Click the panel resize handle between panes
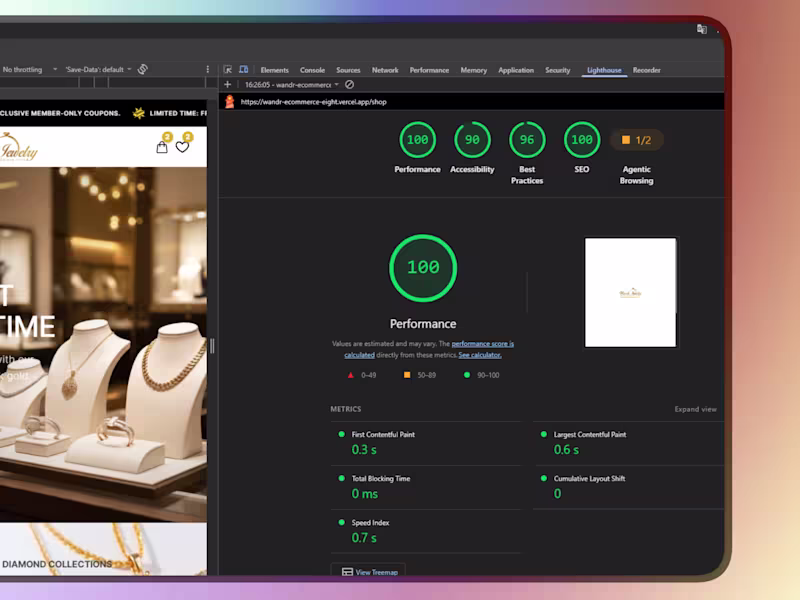800x600 pixels. point(212,346)
